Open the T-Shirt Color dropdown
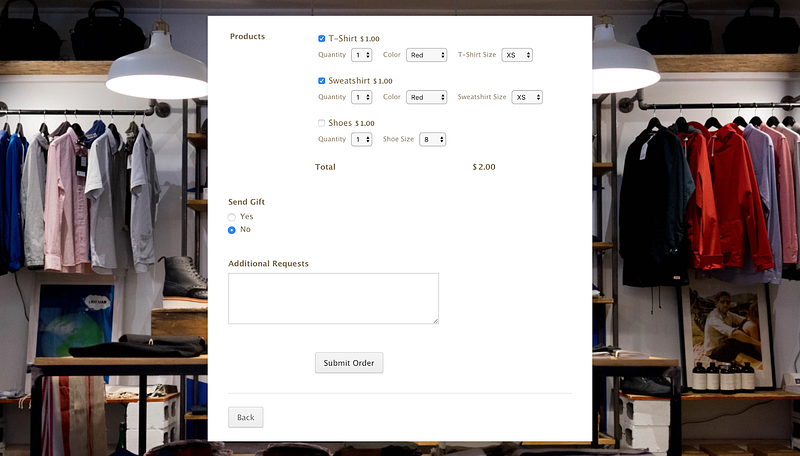The width and height of the screenshot is (800, 456). click(x=427, y=55)
